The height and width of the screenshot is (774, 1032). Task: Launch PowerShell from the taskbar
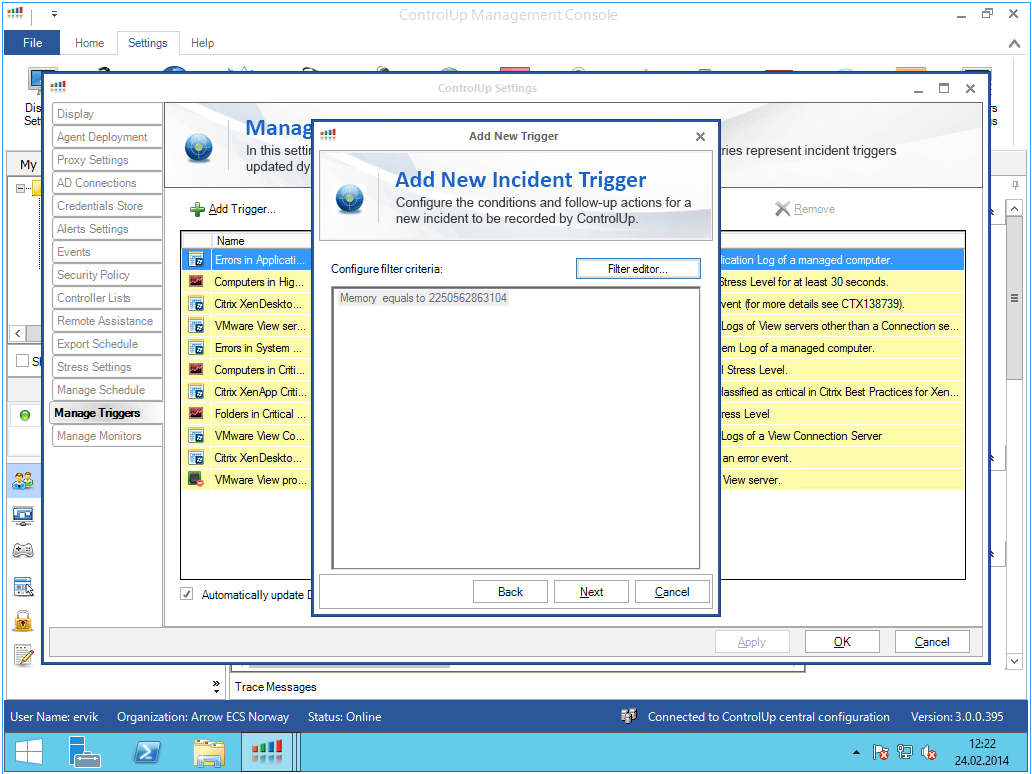point(147,752)
